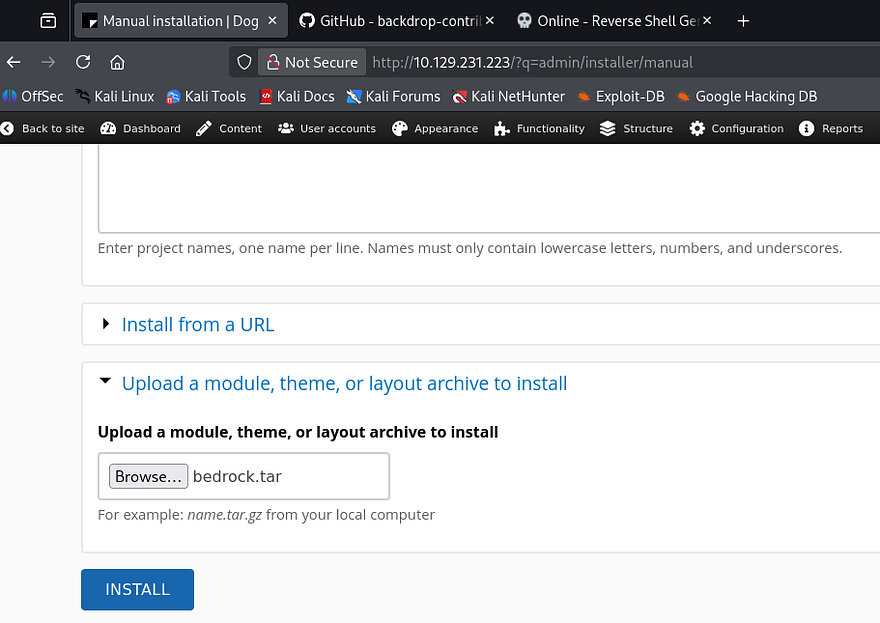Open the Functionality admin menu
Image resolution: width=880 pixels, height=623 pixels.
click(x=539, y=128)
